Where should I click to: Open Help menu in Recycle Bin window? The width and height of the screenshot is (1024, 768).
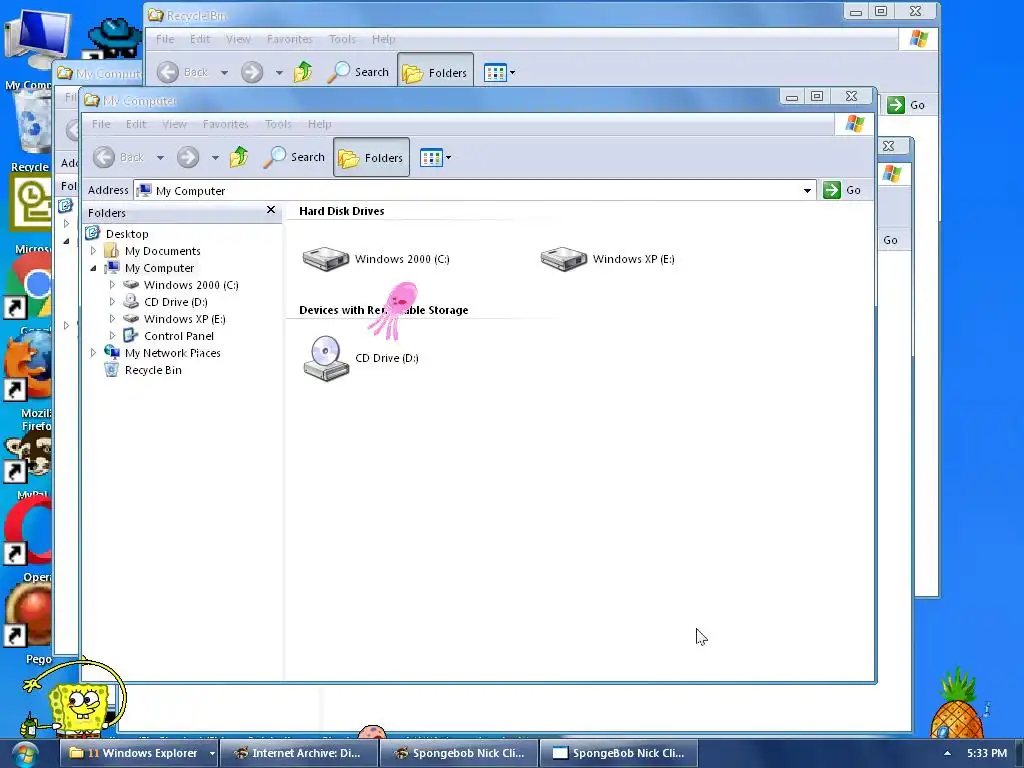(x=383, y=39)
